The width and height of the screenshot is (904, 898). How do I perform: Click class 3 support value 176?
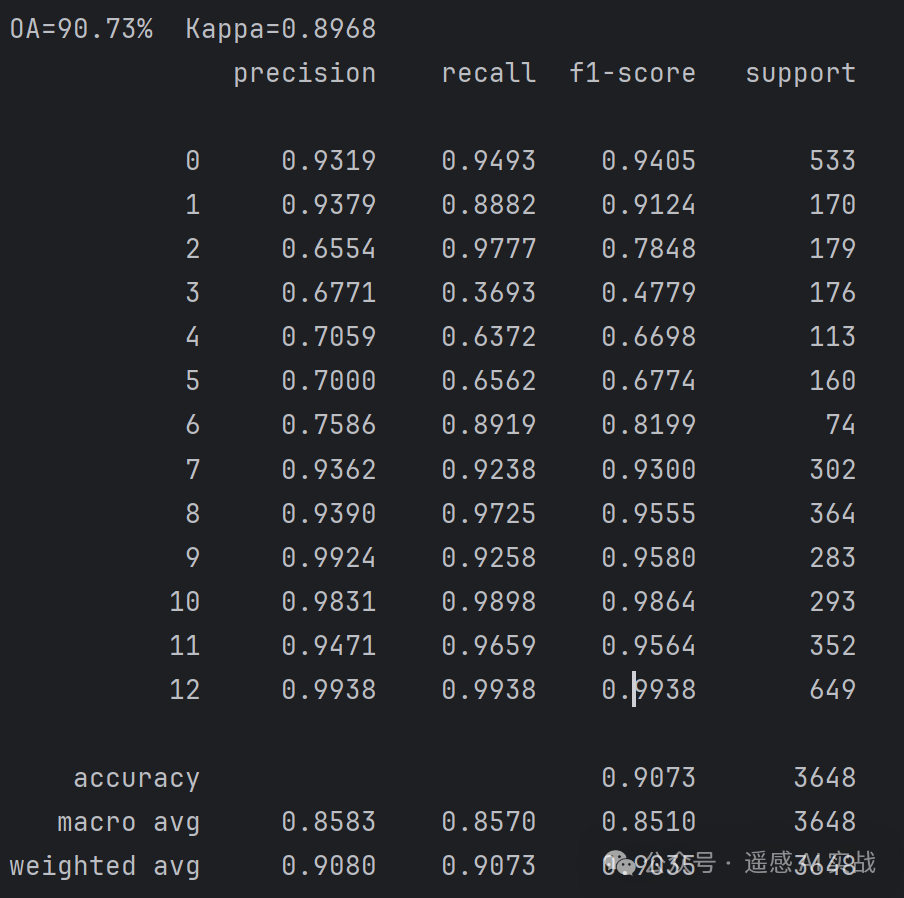coord(833,293)
